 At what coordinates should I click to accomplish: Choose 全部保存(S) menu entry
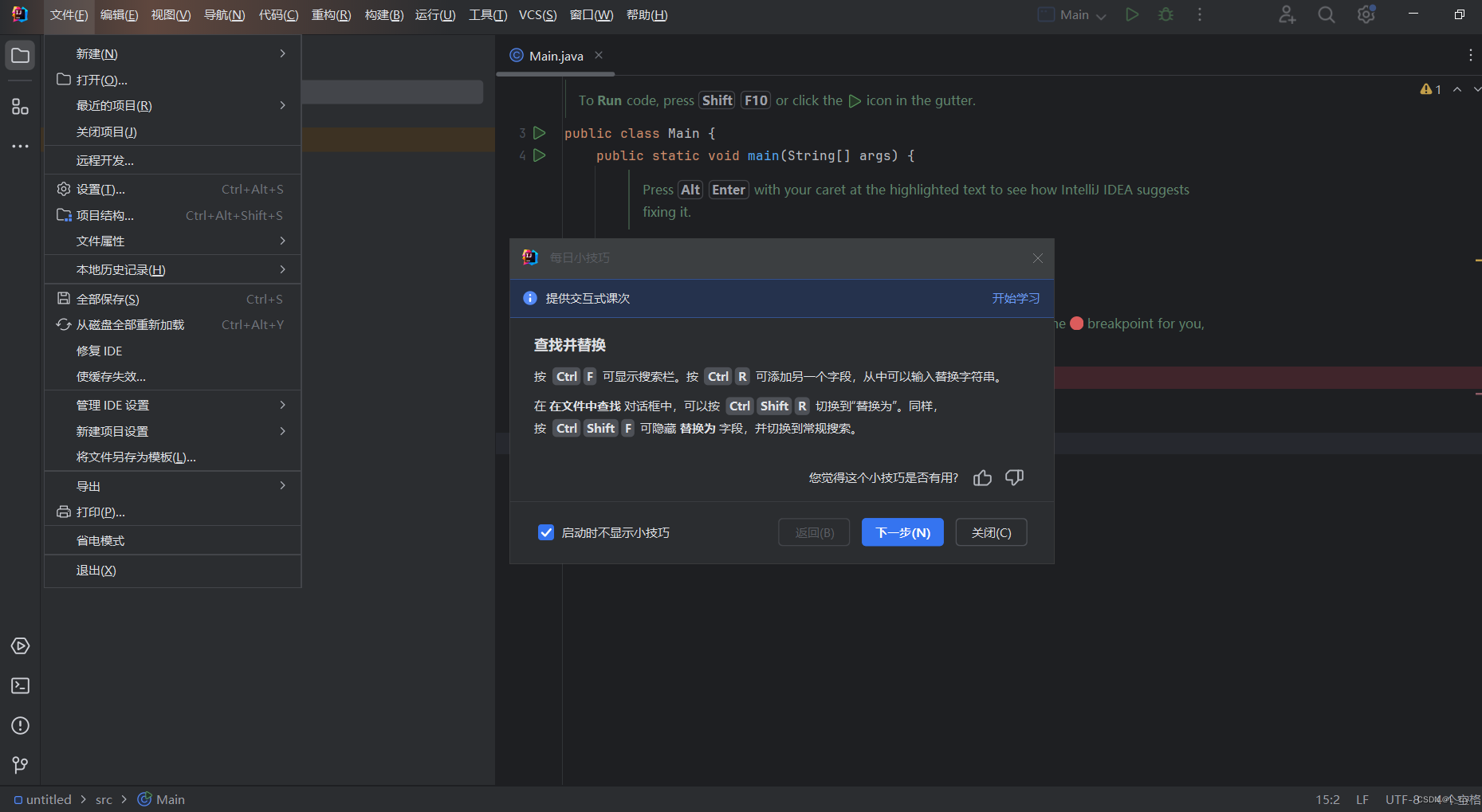pos(172,299)
